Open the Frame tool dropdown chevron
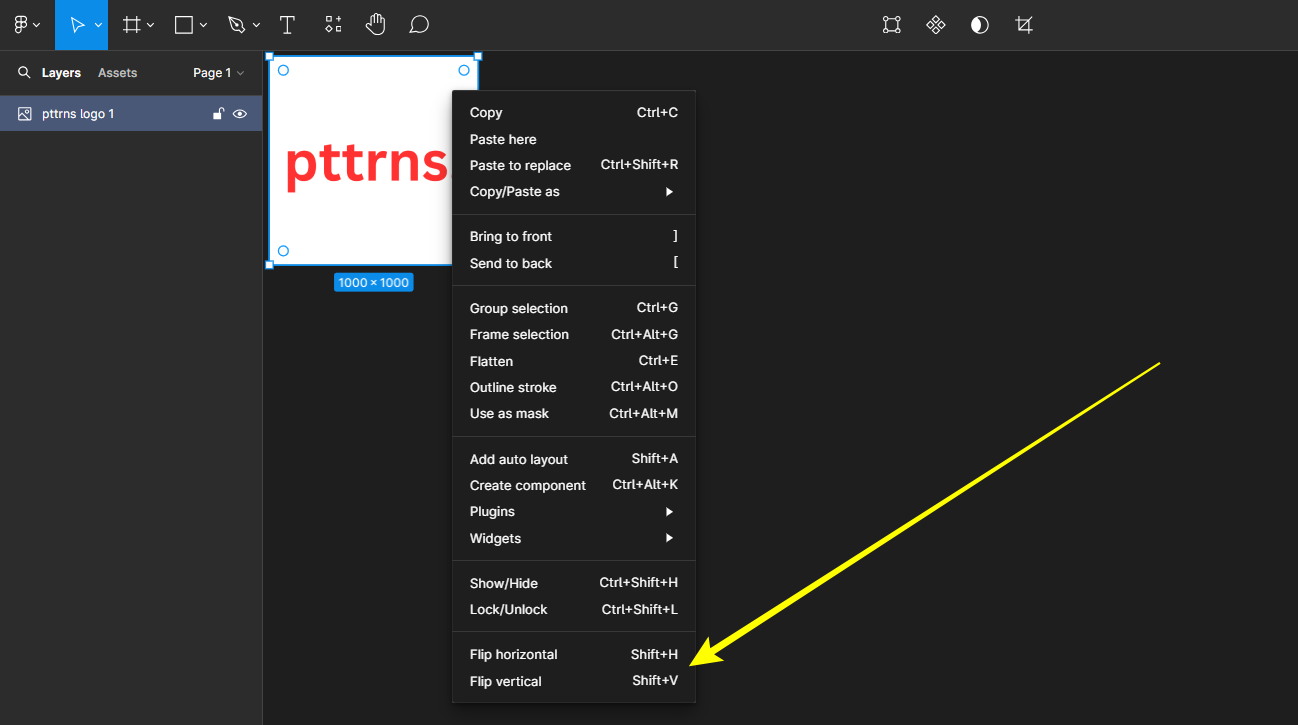 tap(151, 25)
